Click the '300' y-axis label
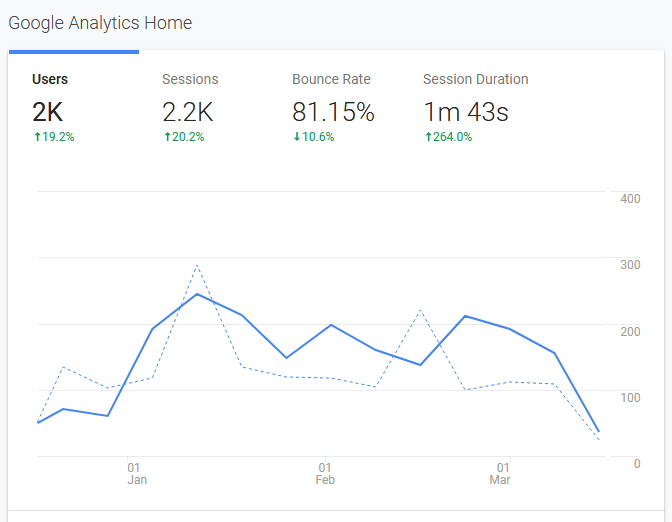Viewport: 672px width, 522px height. [x=630, y=265]
